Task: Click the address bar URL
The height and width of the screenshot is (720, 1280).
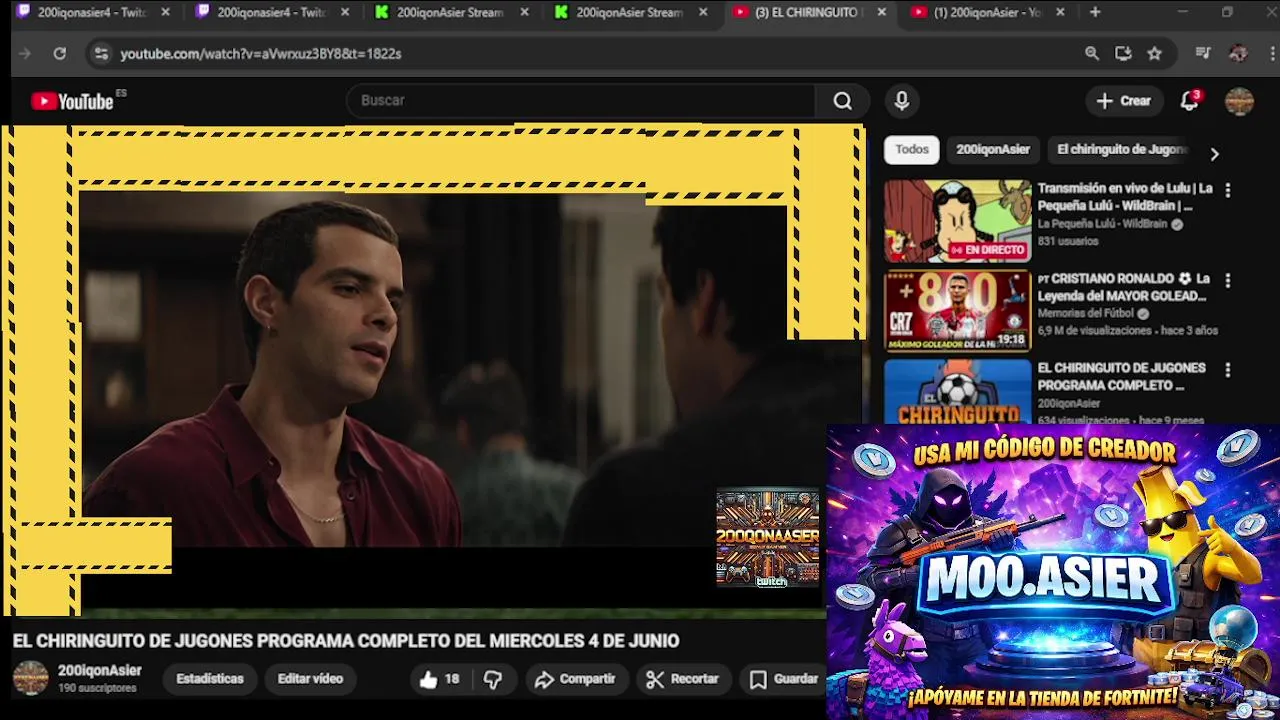Action: click(261, 54)
